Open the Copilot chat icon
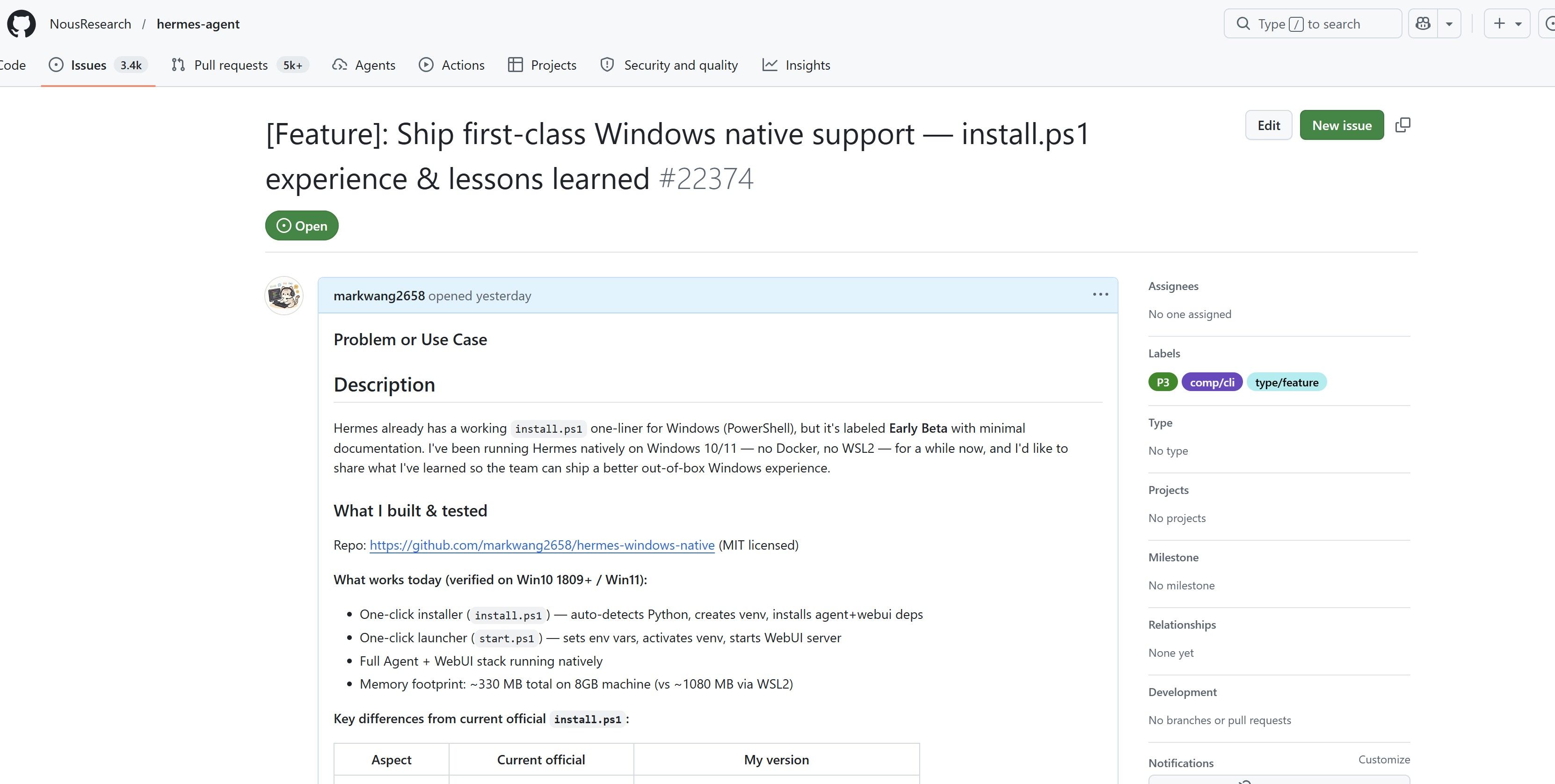This screenshot has width=1555, height=784. click(x=1423, y=24)
